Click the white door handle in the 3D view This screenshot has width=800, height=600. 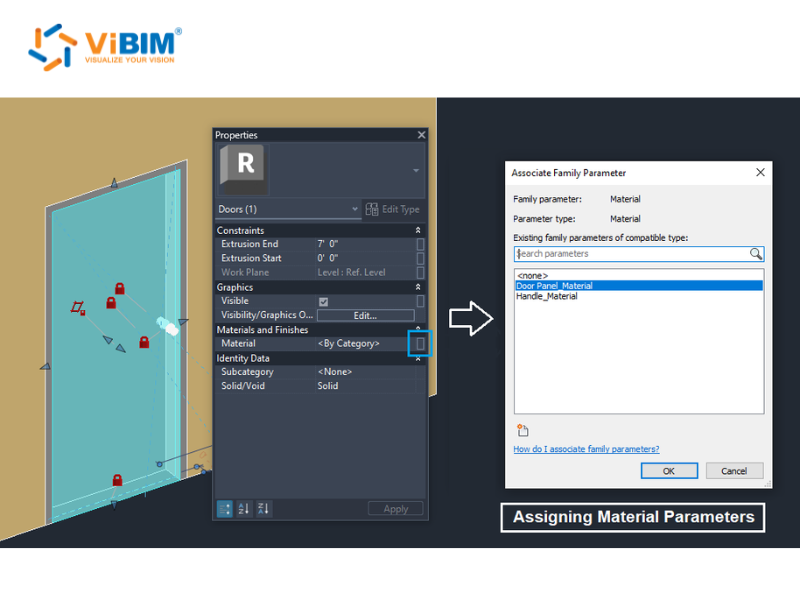[x=167, y=327]
